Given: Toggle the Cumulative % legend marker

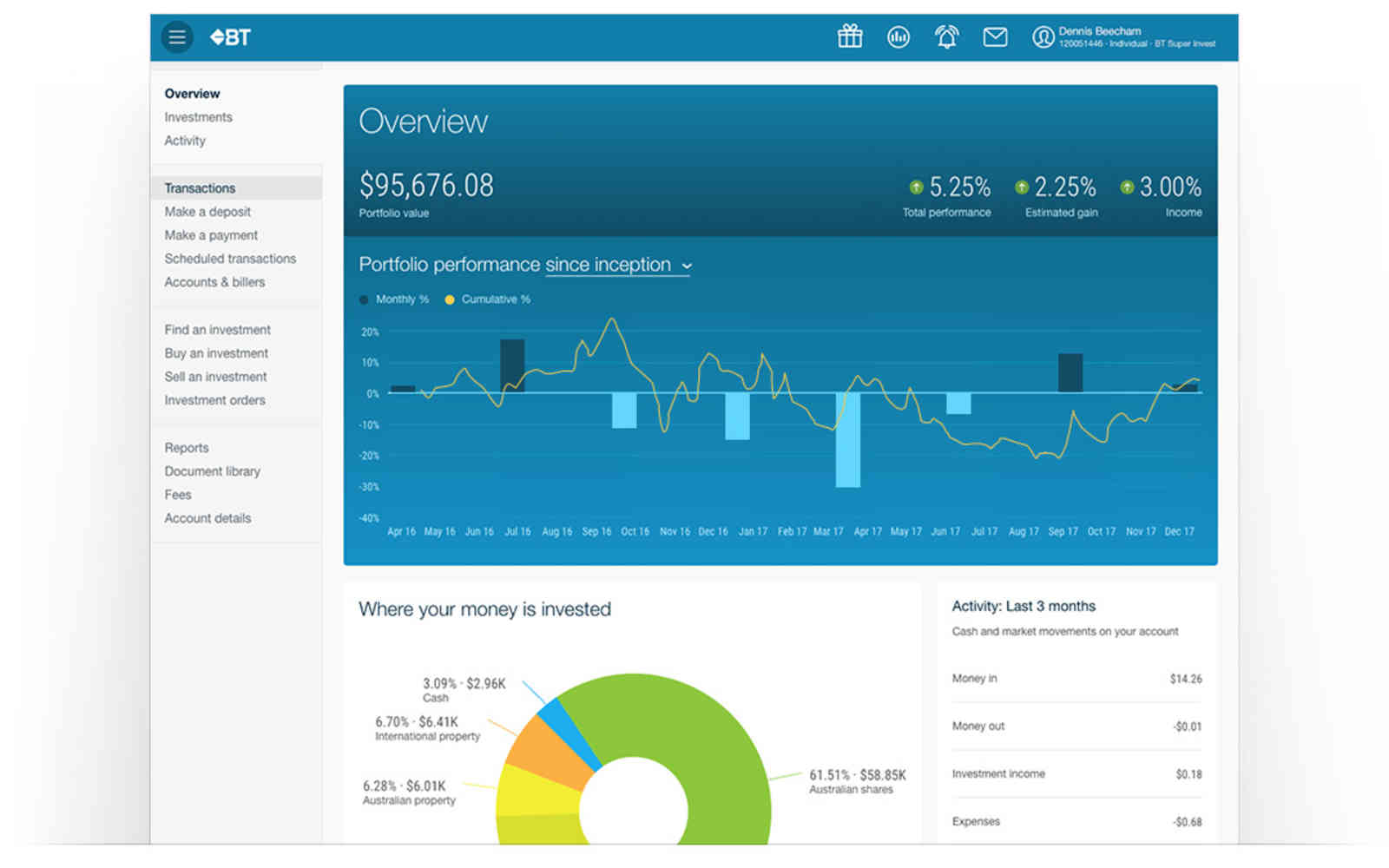Looking at the screenshot, I should (x=450, y=299).
